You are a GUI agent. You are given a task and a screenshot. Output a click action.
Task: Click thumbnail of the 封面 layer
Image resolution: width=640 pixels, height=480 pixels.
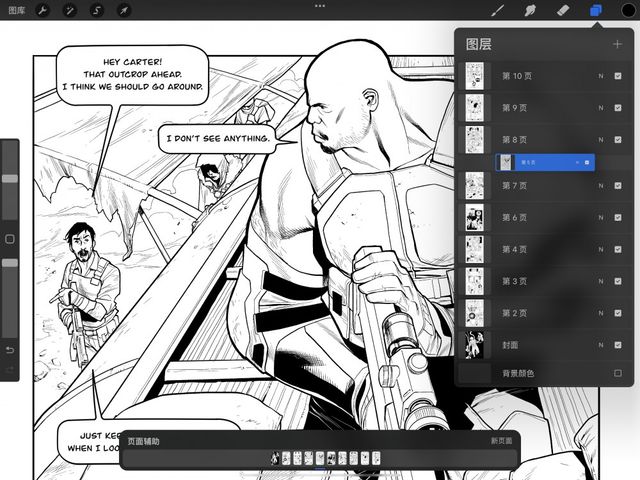click(x=475, y=345)
